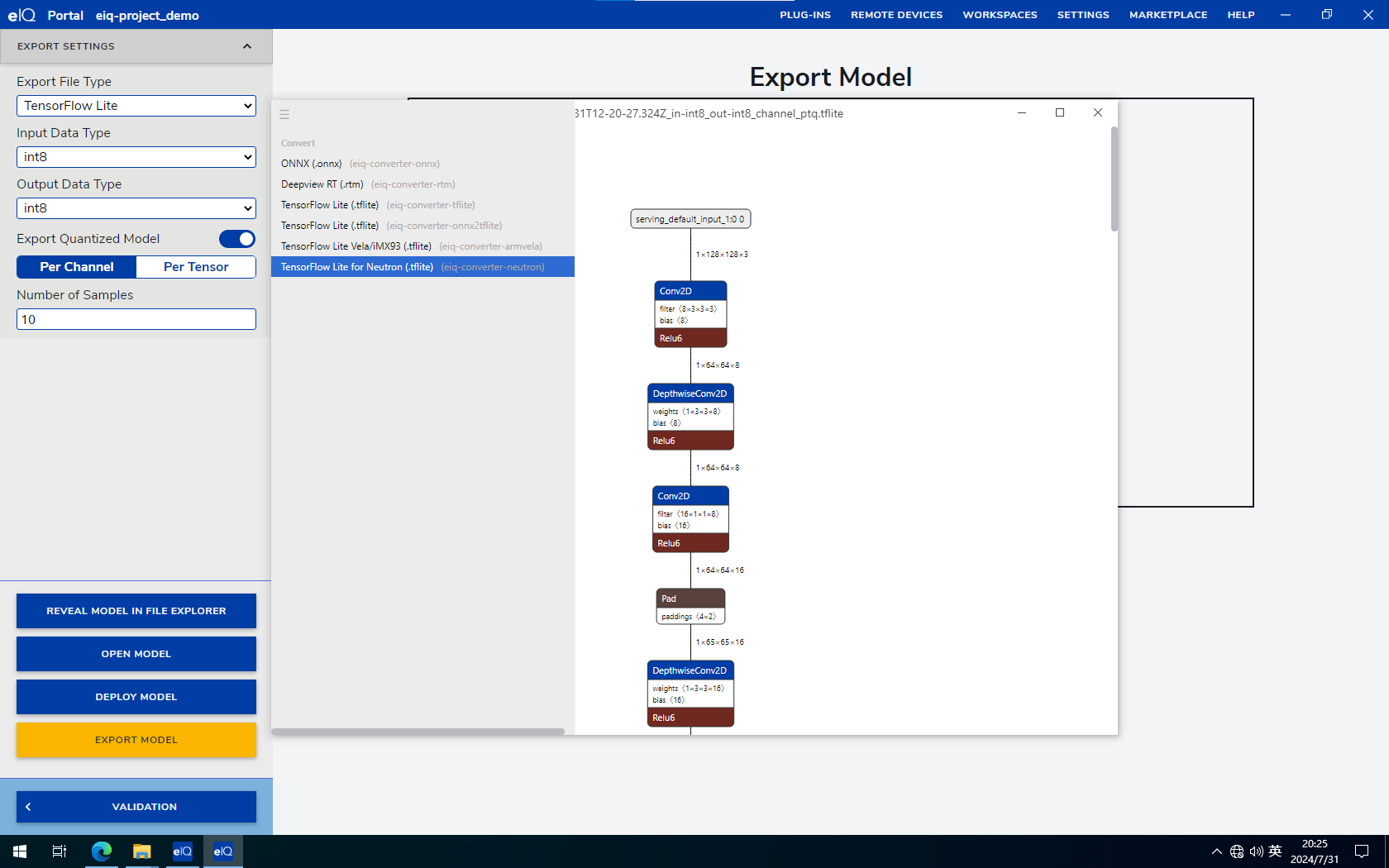Click the Export Model button
This screenshot has width=1389, height=868.
(x=136, y=740)
